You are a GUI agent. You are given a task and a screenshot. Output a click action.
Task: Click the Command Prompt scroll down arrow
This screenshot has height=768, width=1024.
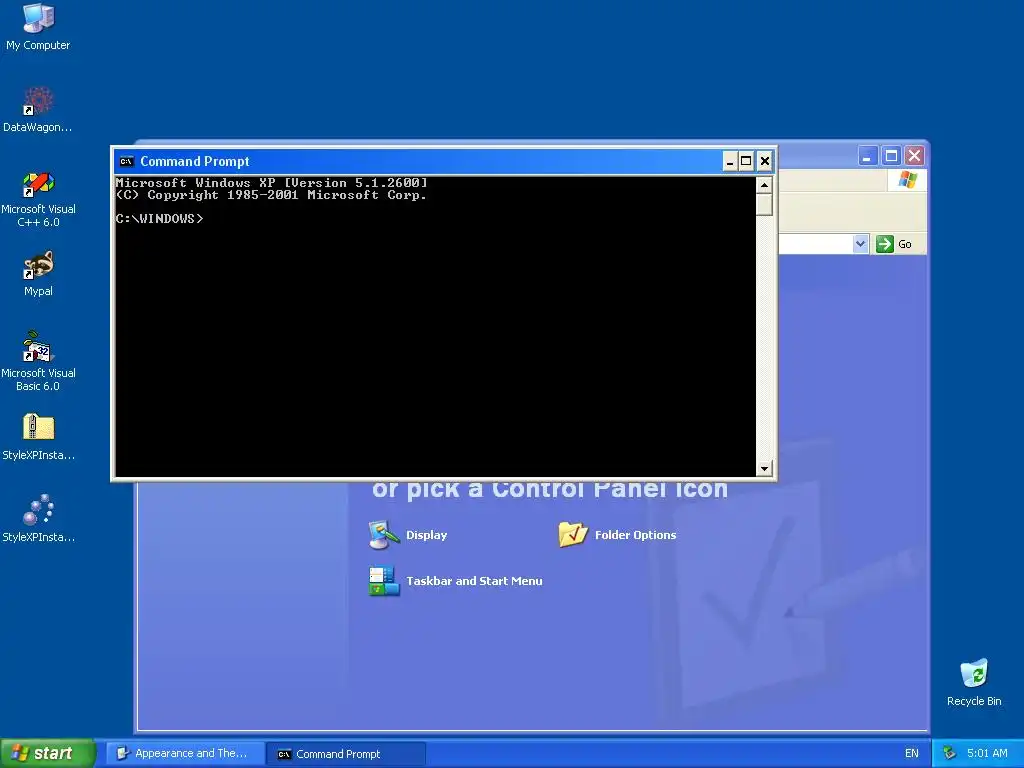coord(764,468)
